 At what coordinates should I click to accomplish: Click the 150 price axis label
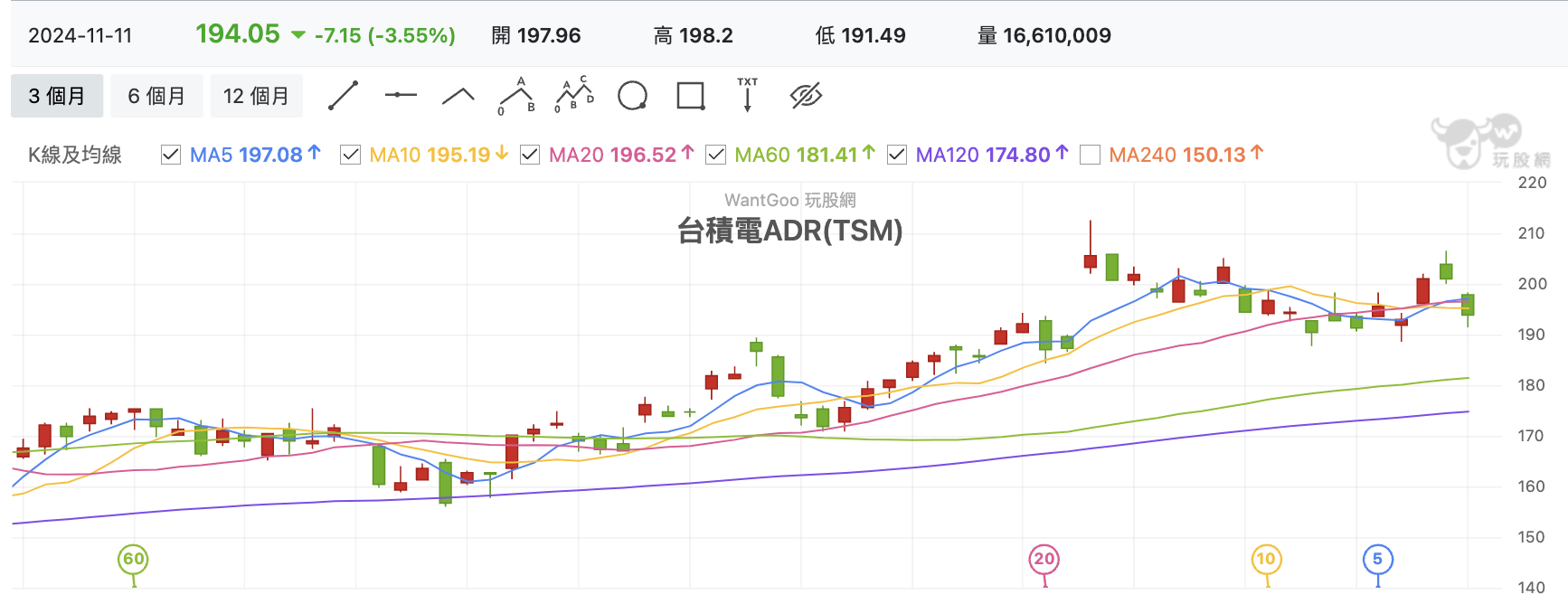[1532, 537]
